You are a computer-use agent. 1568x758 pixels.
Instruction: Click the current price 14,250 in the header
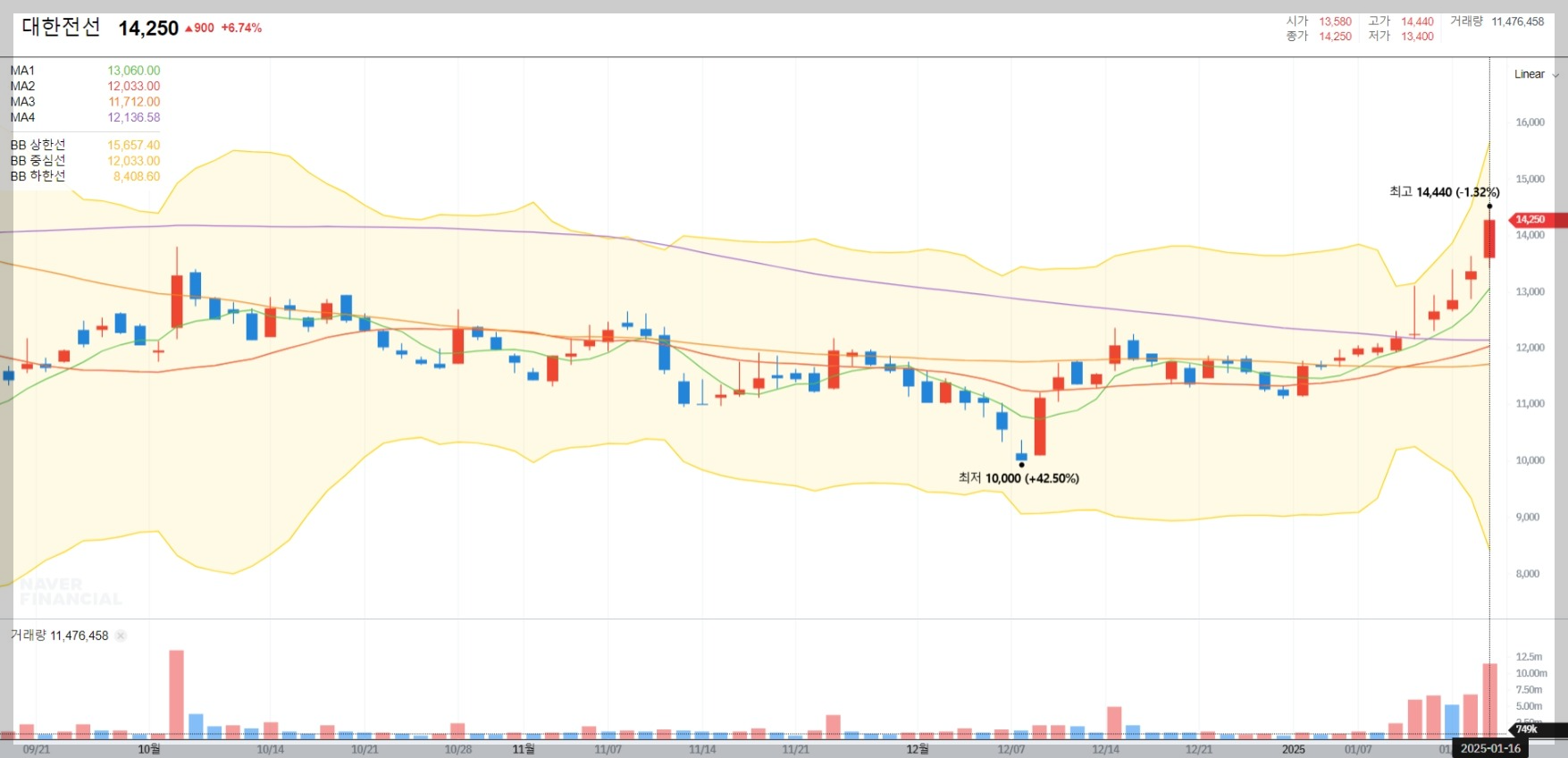click(148, 29)
